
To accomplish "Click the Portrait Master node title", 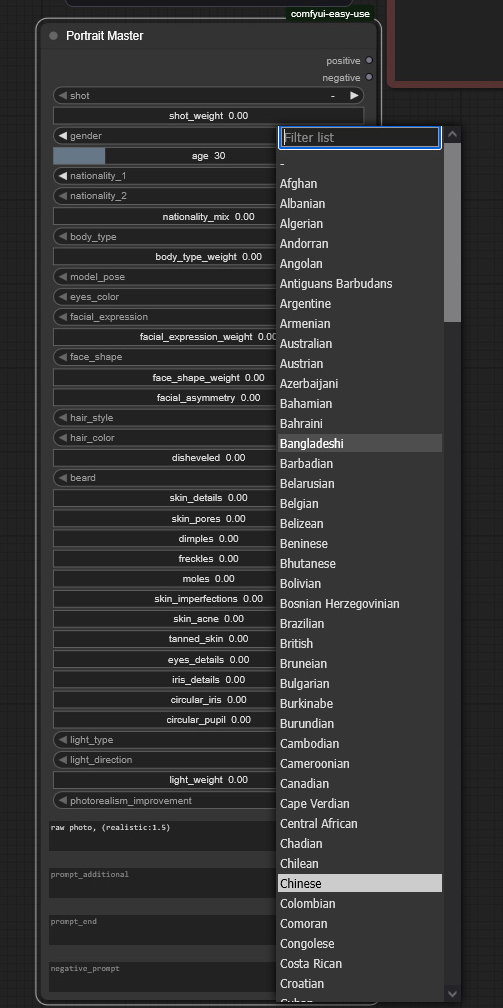I will click(x=105, y=36).
